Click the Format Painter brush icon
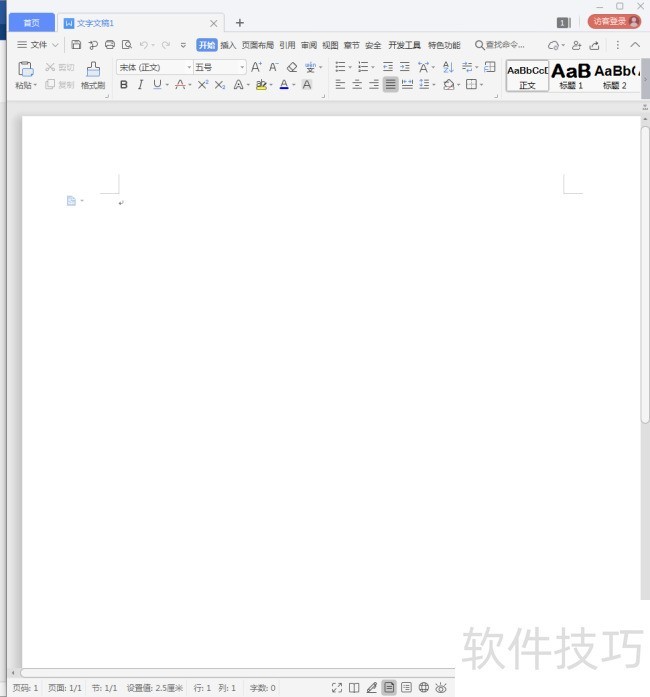Image resolution: width=650 pixels, height=697 pixels. click(x=93, y=70)
